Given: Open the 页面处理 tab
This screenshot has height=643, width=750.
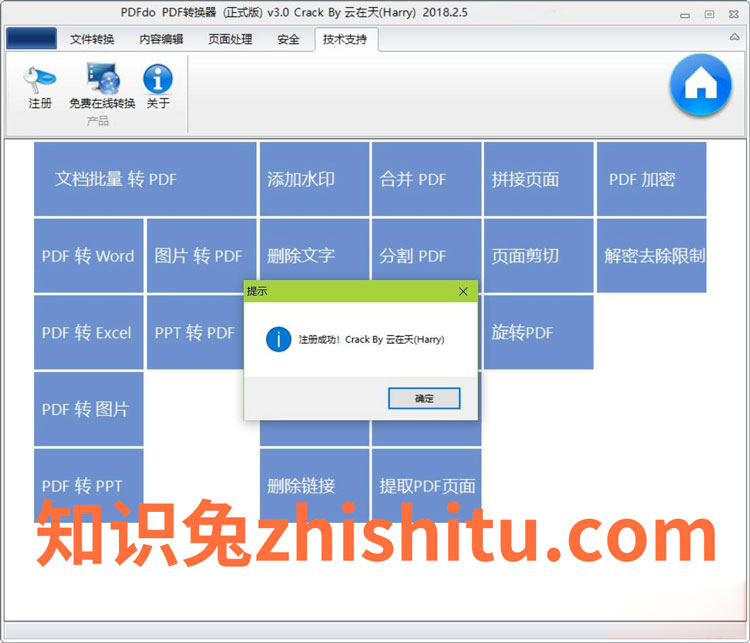Looking at the screenshot, I should pos(230,39).
